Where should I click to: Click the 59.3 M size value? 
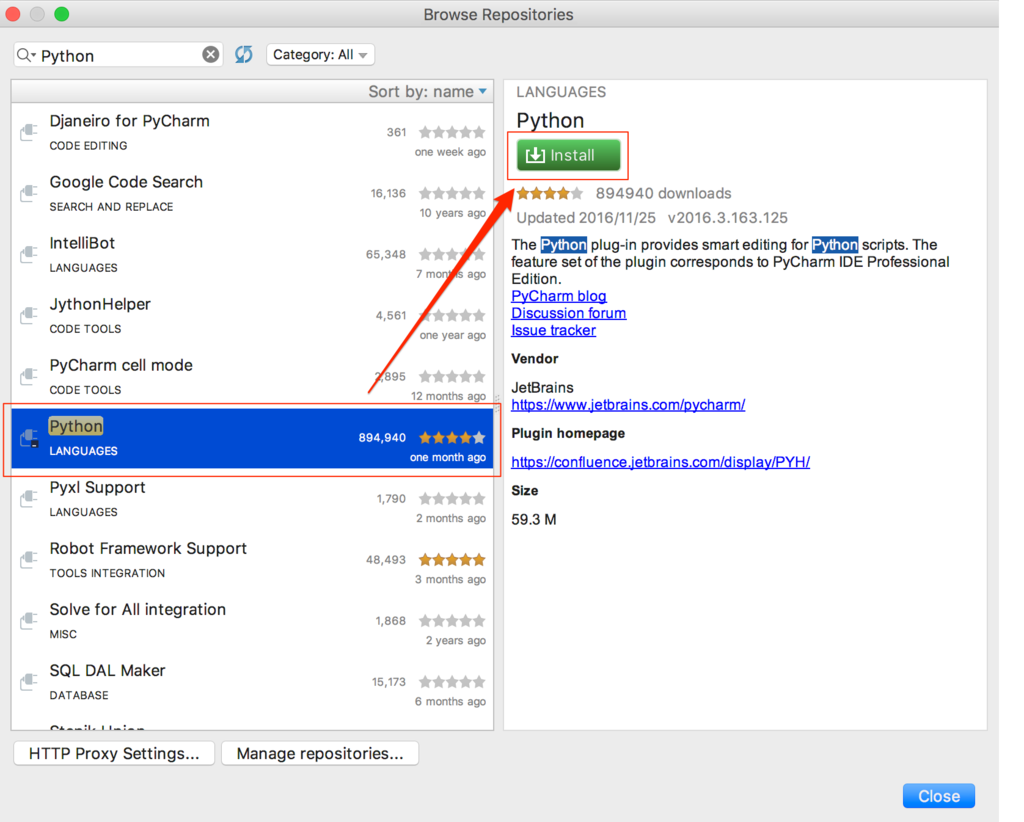[x=534, y=520]
